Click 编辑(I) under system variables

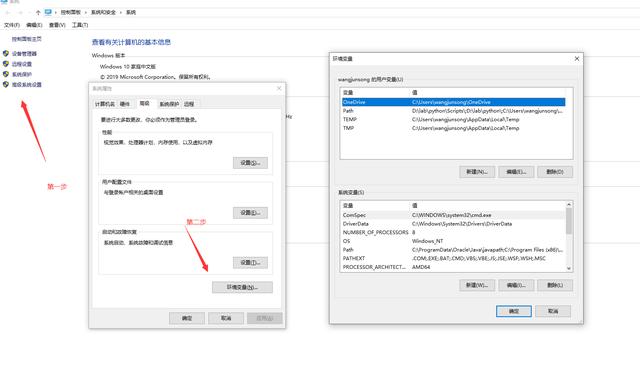(516, 285)
